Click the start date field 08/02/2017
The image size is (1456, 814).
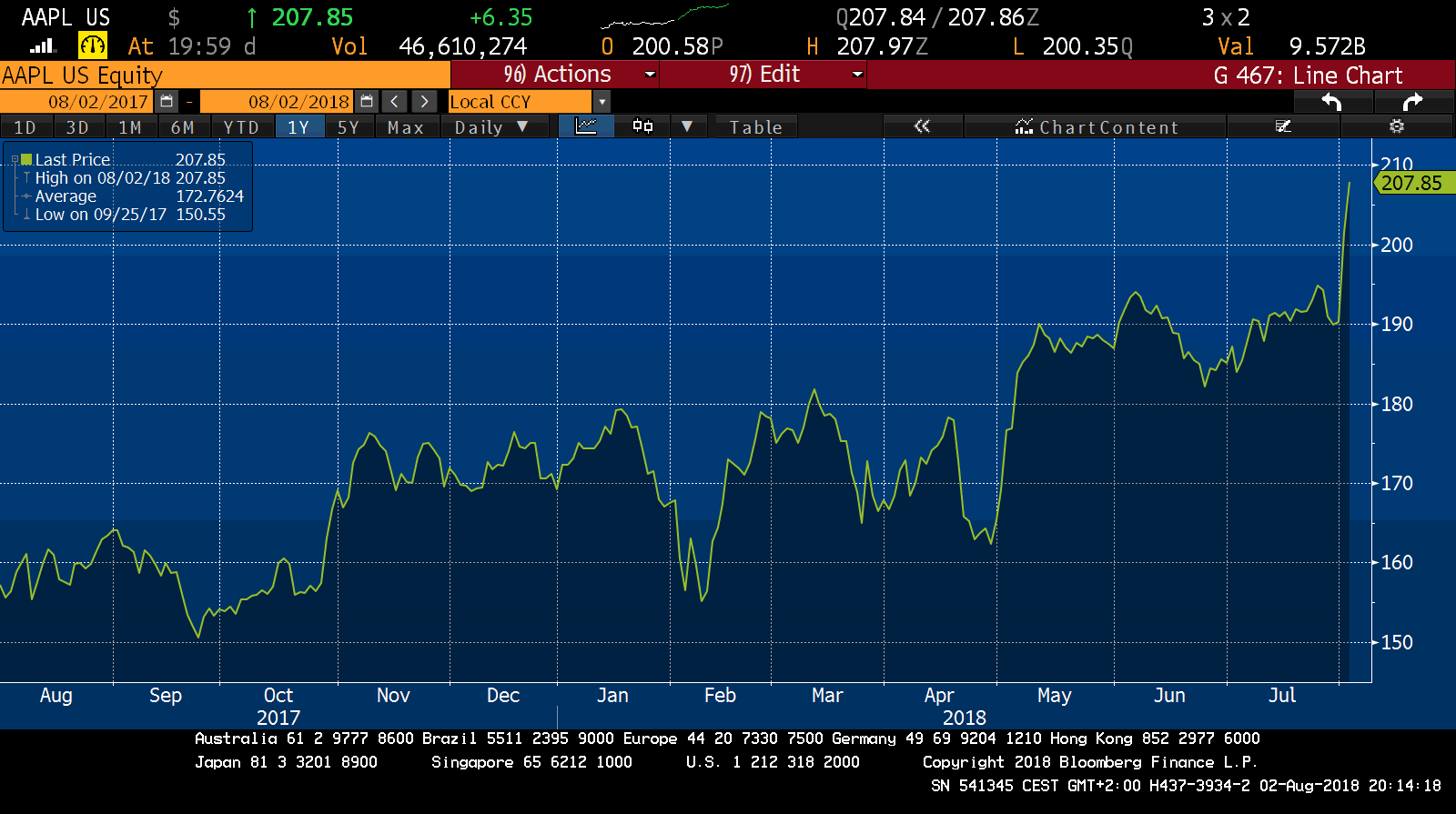click(77, 102)
